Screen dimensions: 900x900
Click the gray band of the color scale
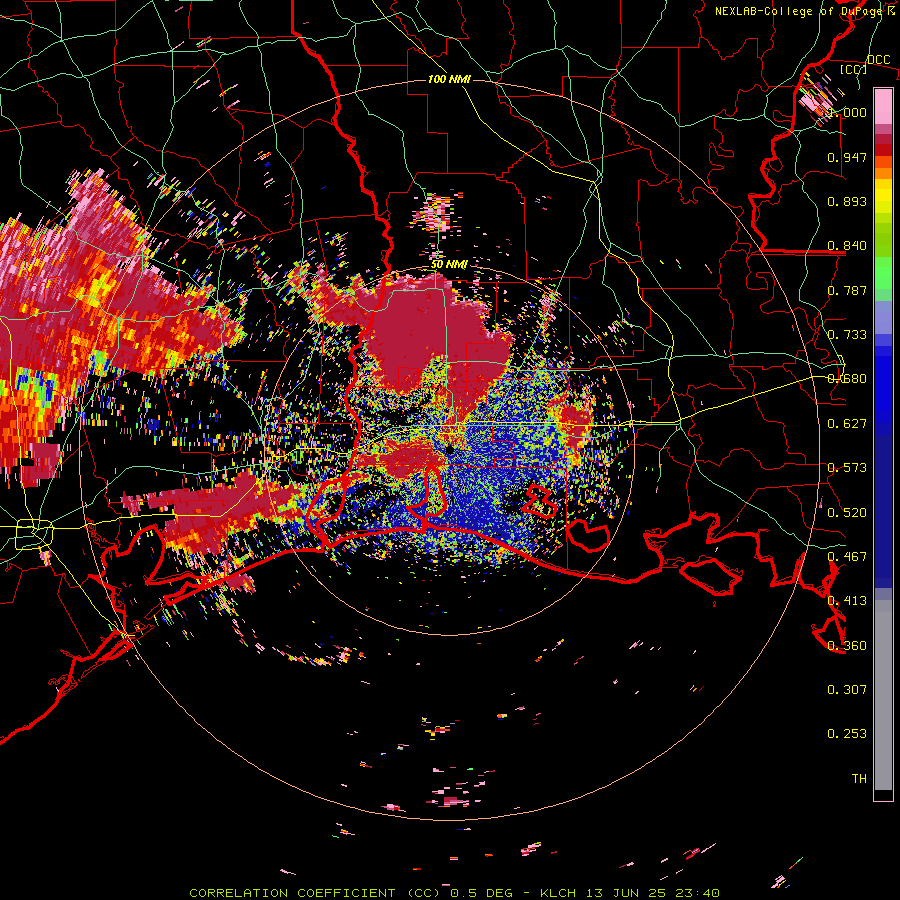point(883,695)
